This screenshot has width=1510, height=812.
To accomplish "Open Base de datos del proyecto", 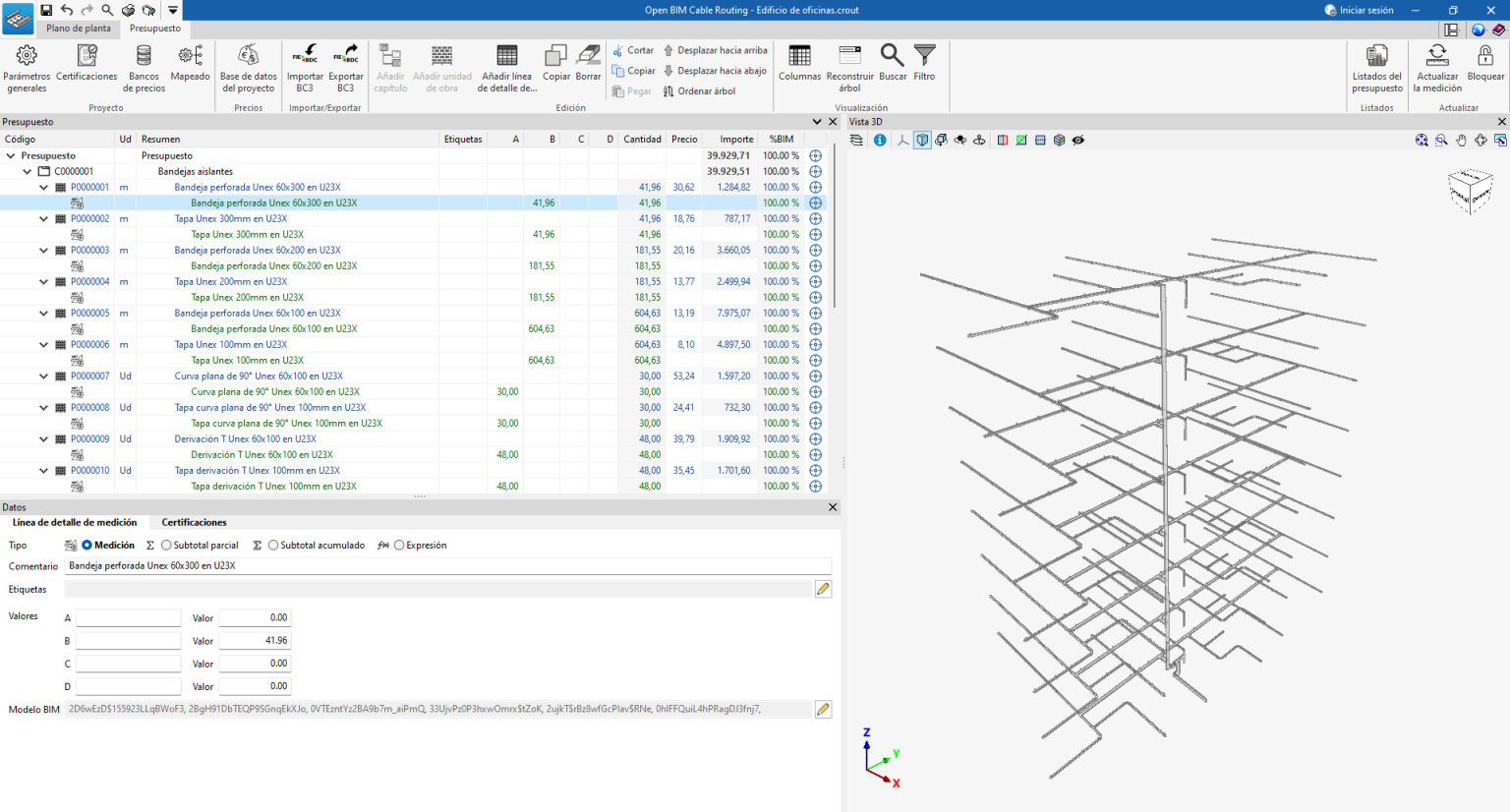I will 249,68.
